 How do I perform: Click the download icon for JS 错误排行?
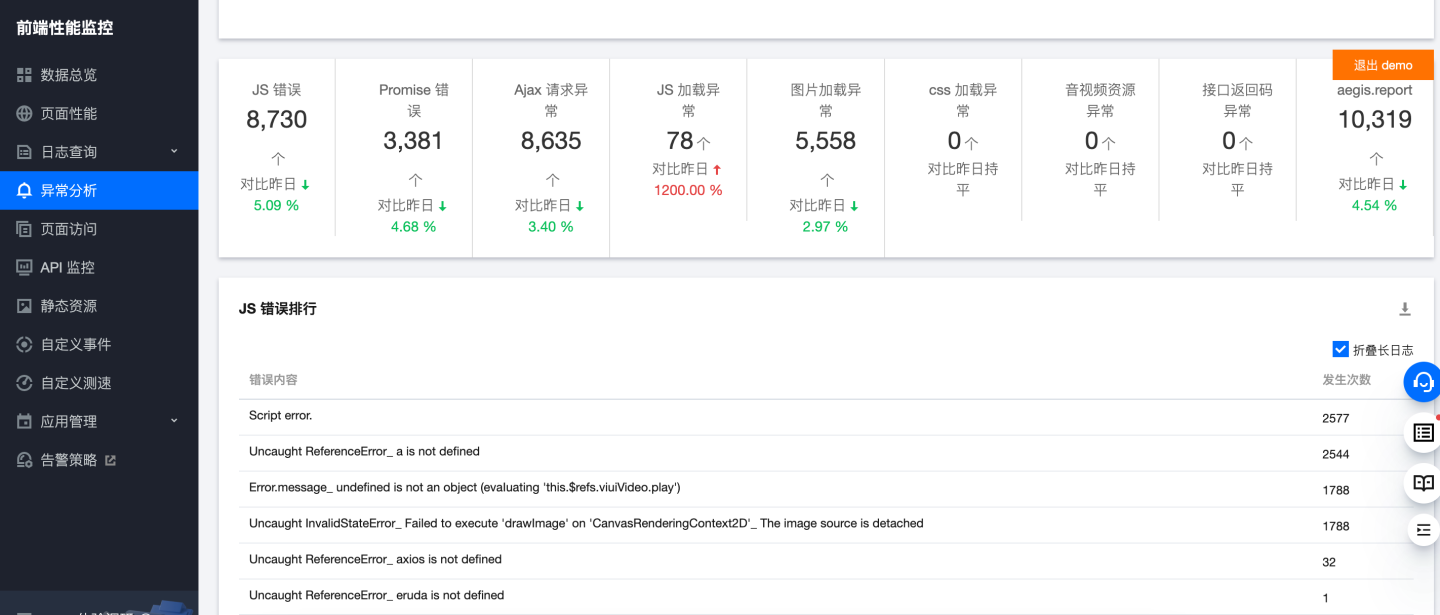1404,309
